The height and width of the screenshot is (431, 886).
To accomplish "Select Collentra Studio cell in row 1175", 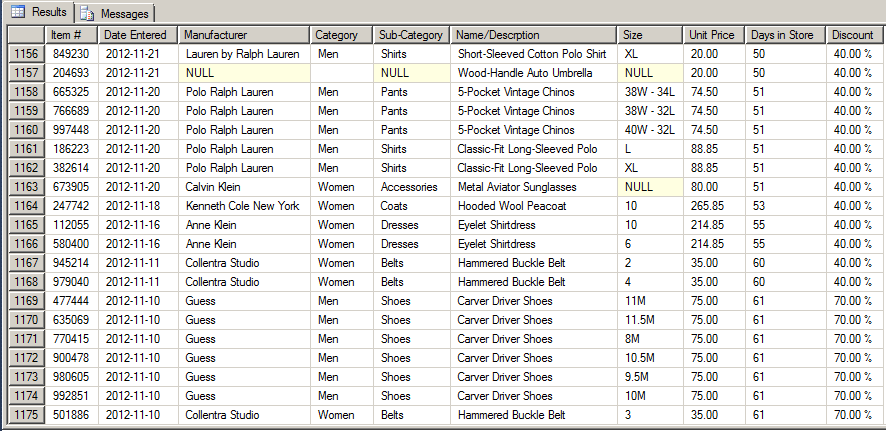I will pos(244,415).
